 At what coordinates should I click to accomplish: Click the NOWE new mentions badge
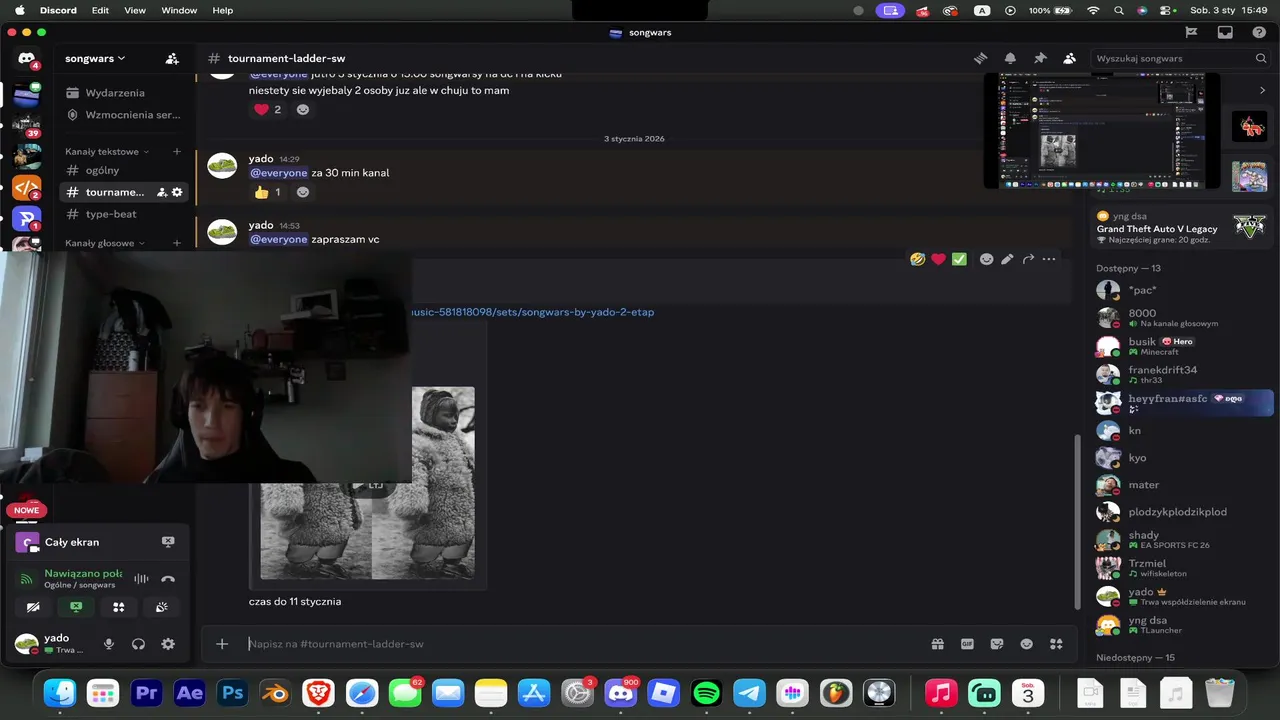(x=27, y=510)
